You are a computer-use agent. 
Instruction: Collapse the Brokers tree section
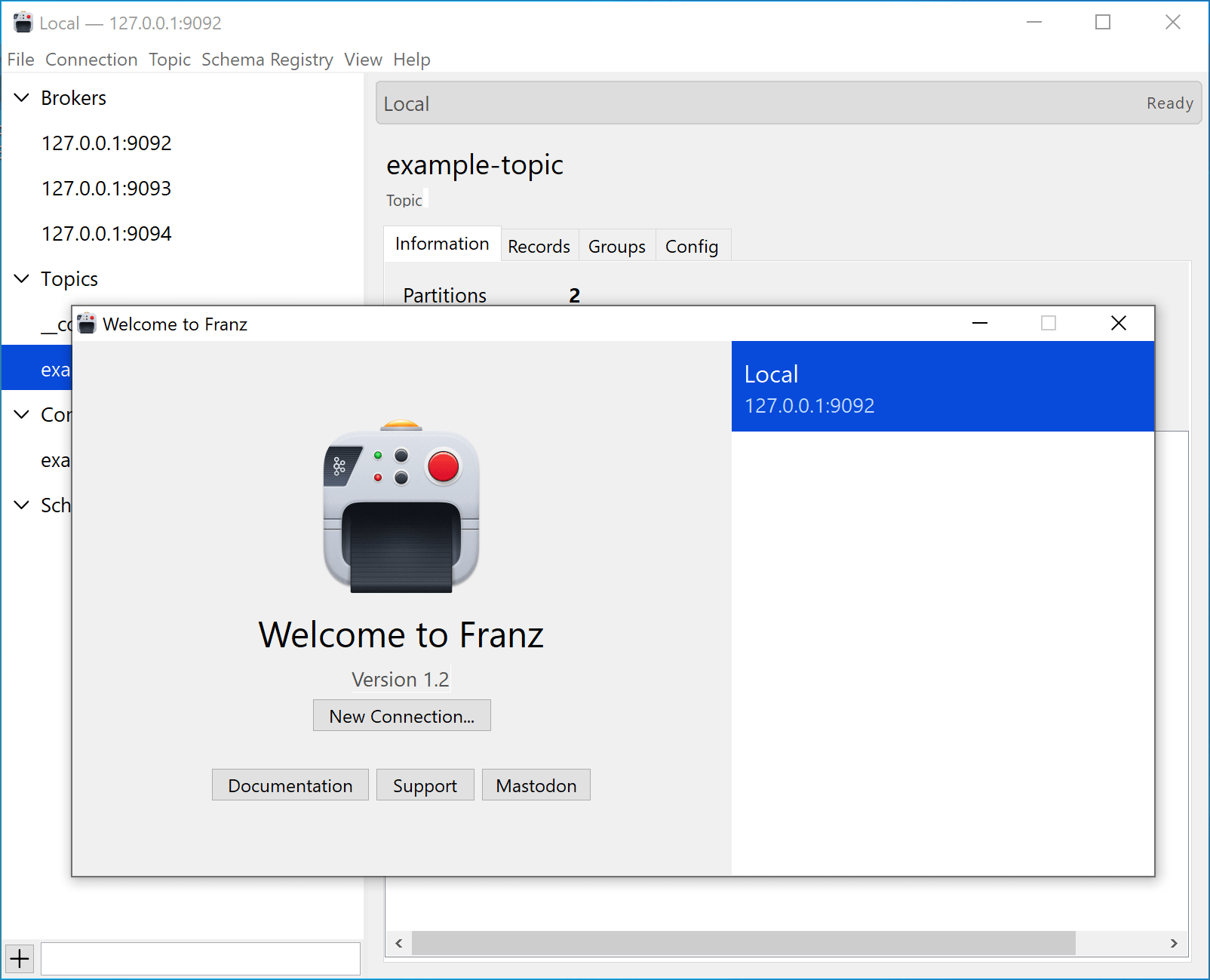point(22,98)
